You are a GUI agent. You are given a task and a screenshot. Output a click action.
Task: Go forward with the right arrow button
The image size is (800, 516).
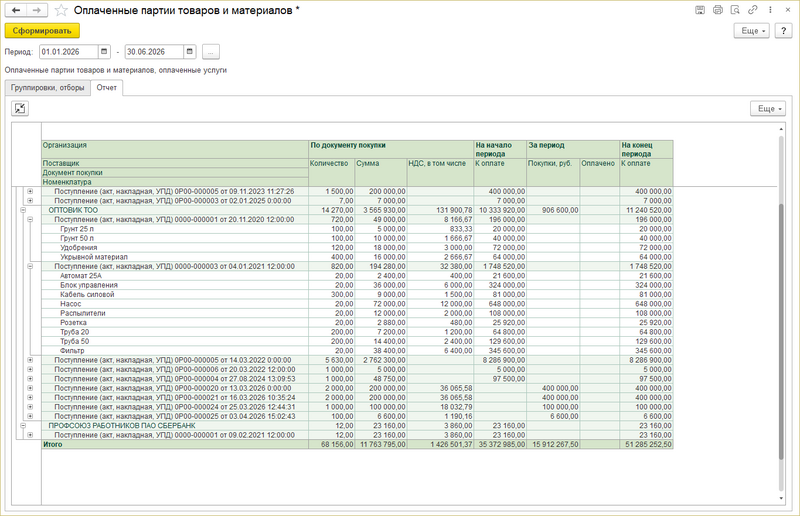tap(37, 10)
